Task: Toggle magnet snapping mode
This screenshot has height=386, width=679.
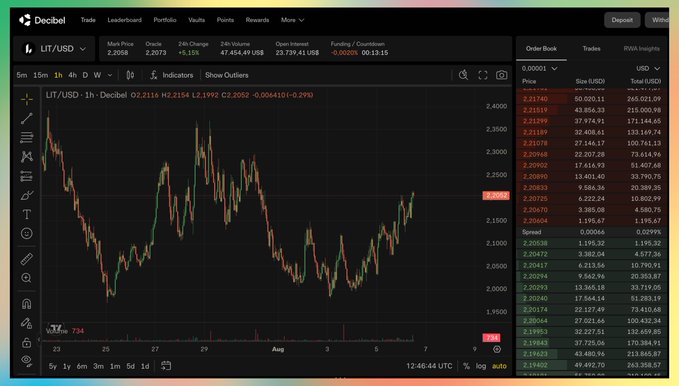Action: tap(26, 304)
